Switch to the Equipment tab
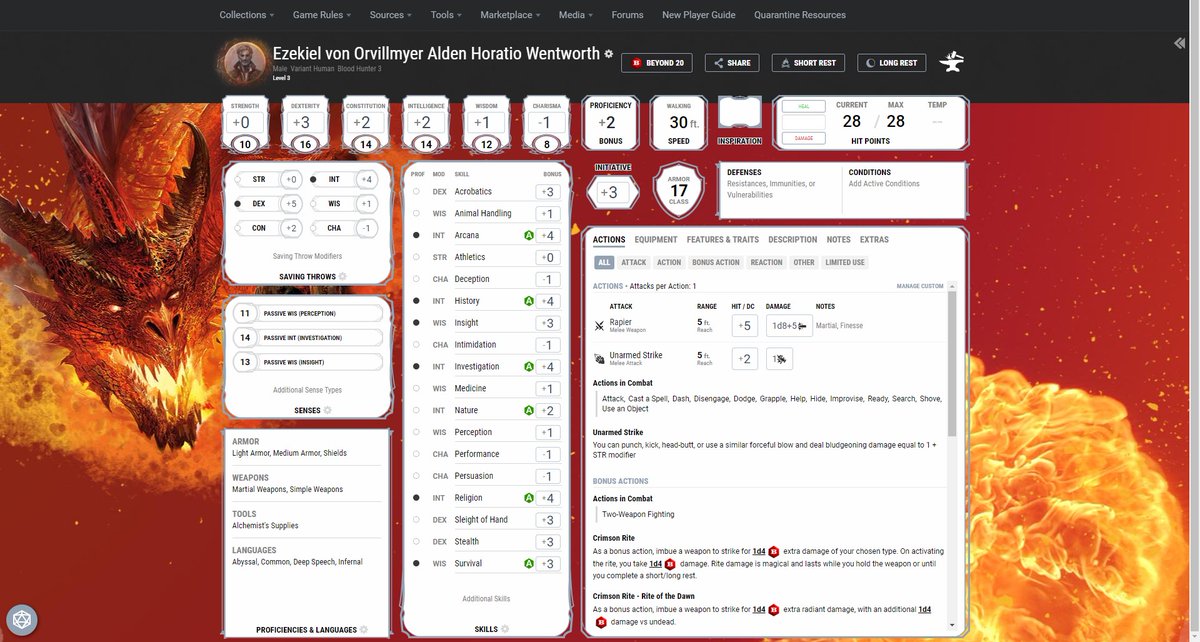This screenshot has height=642, width=1200. tap(656, 240)
